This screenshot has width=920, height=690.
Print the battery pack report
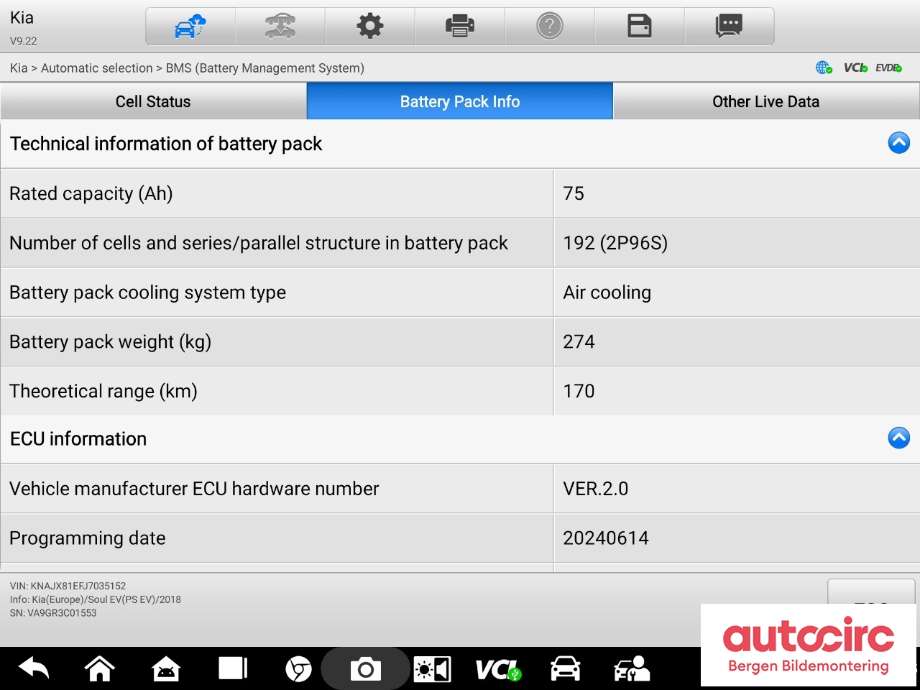pyautogui.click(x=460, y=26)
